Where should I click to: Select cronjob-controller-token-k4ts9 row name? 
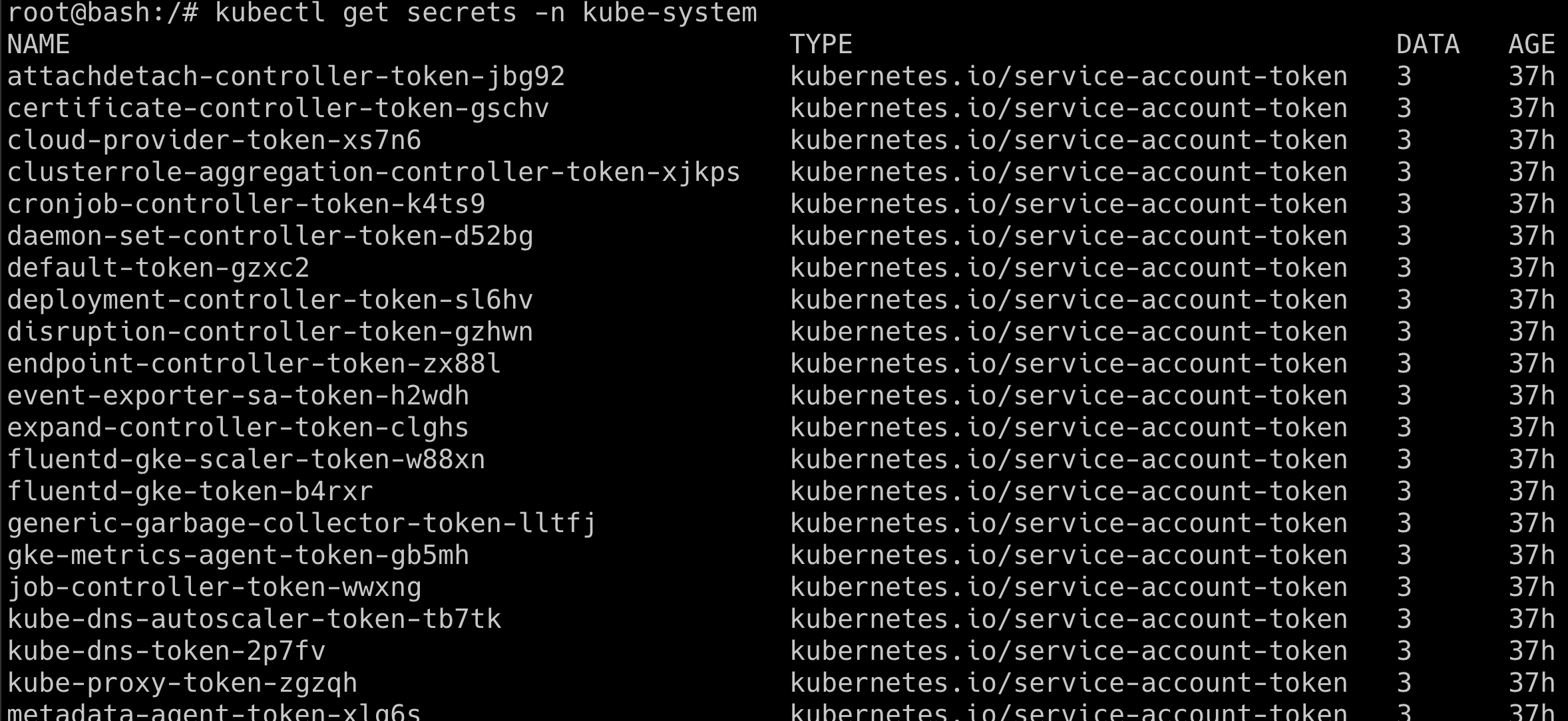(x=246, y=205)
